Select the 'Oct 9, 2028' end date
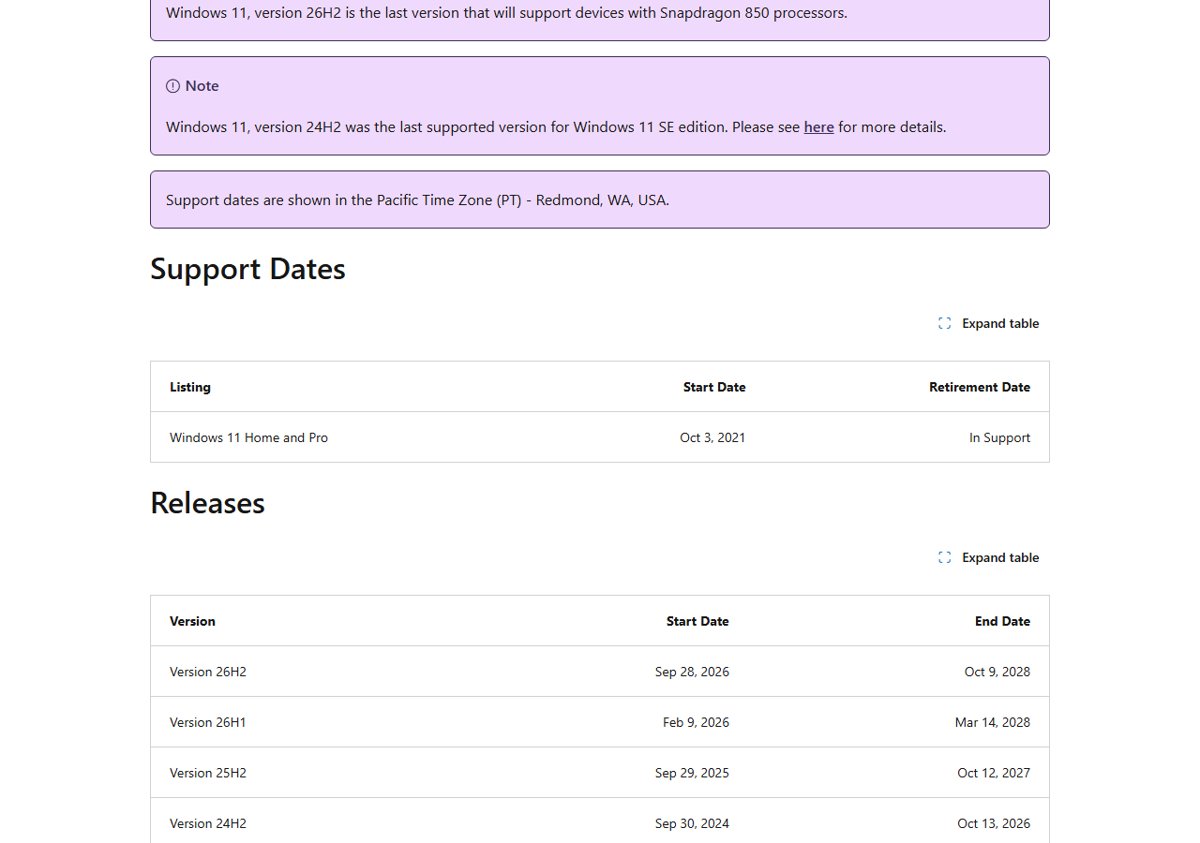The image size is (1200, 843). coord(997,672)
